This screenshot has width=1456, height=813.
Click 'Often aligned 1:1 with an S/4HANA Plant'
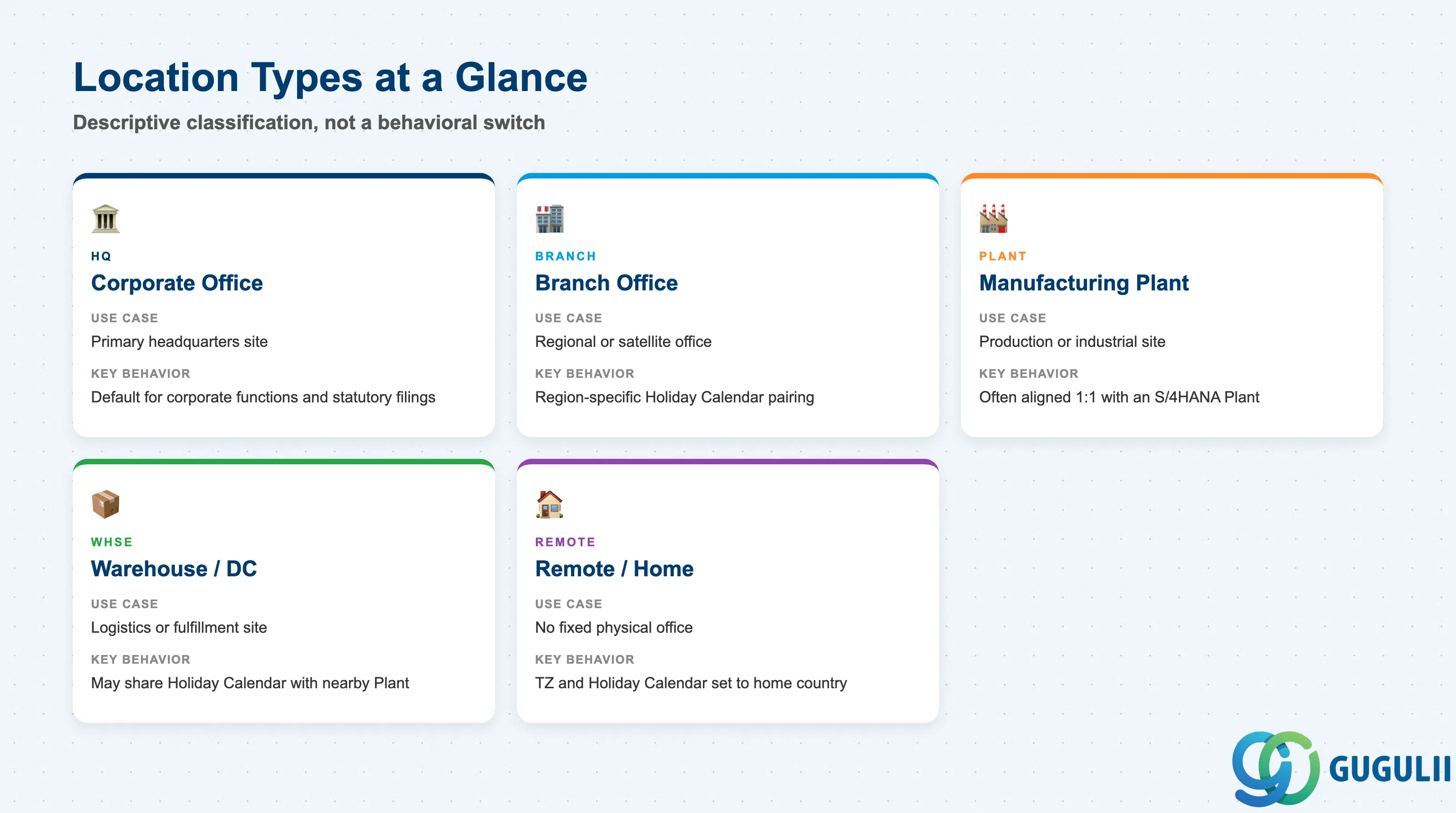point(1118,397)
